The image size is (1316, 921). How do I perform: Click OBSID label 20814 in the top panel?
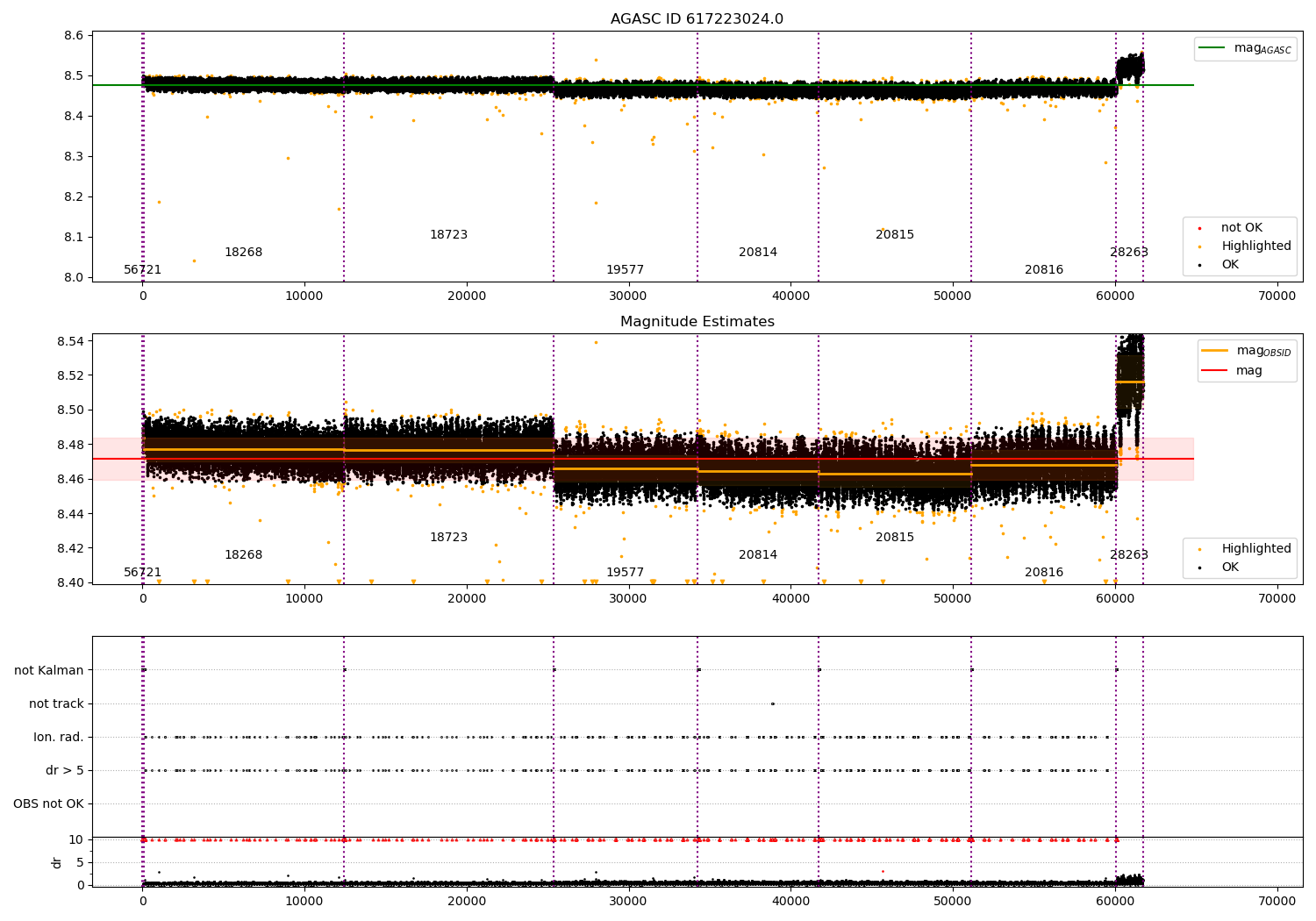(758, 253)
